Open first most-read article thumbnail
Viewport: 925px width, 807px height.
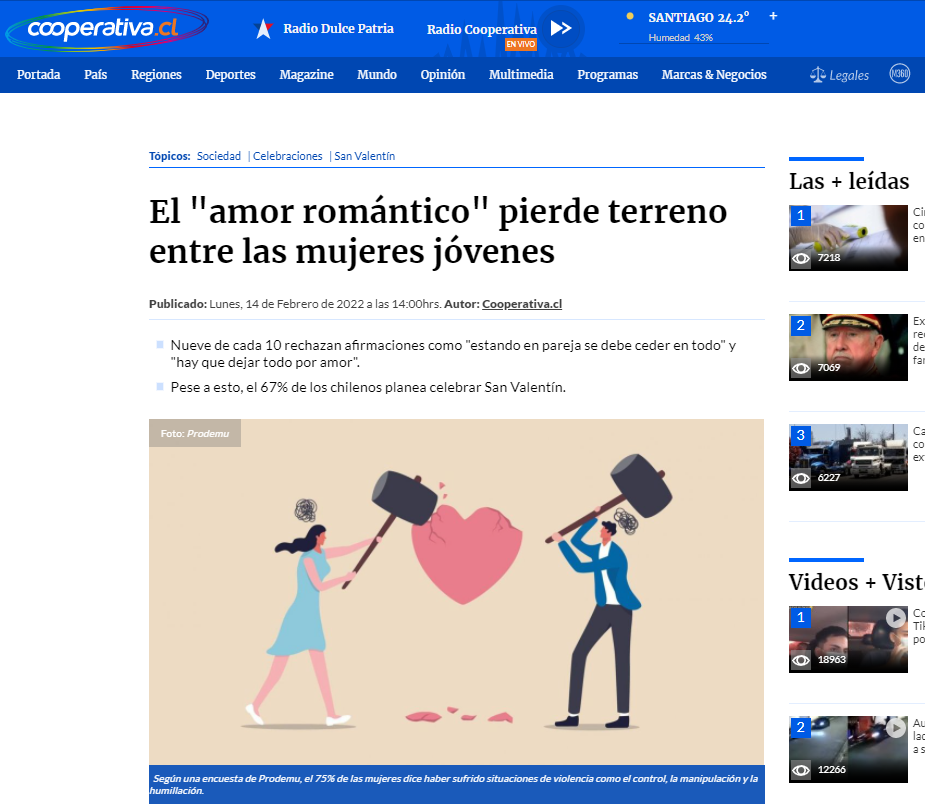(x=848, y=238)
